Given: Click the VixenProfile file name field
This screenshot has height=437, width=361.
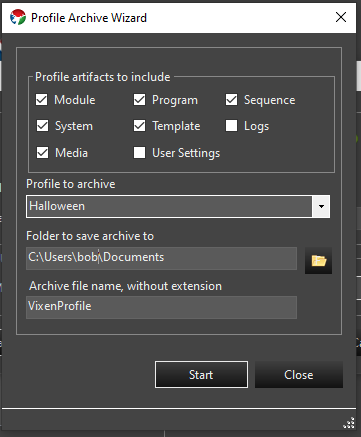Looking at the screenshot, I should tap(161, 307).
